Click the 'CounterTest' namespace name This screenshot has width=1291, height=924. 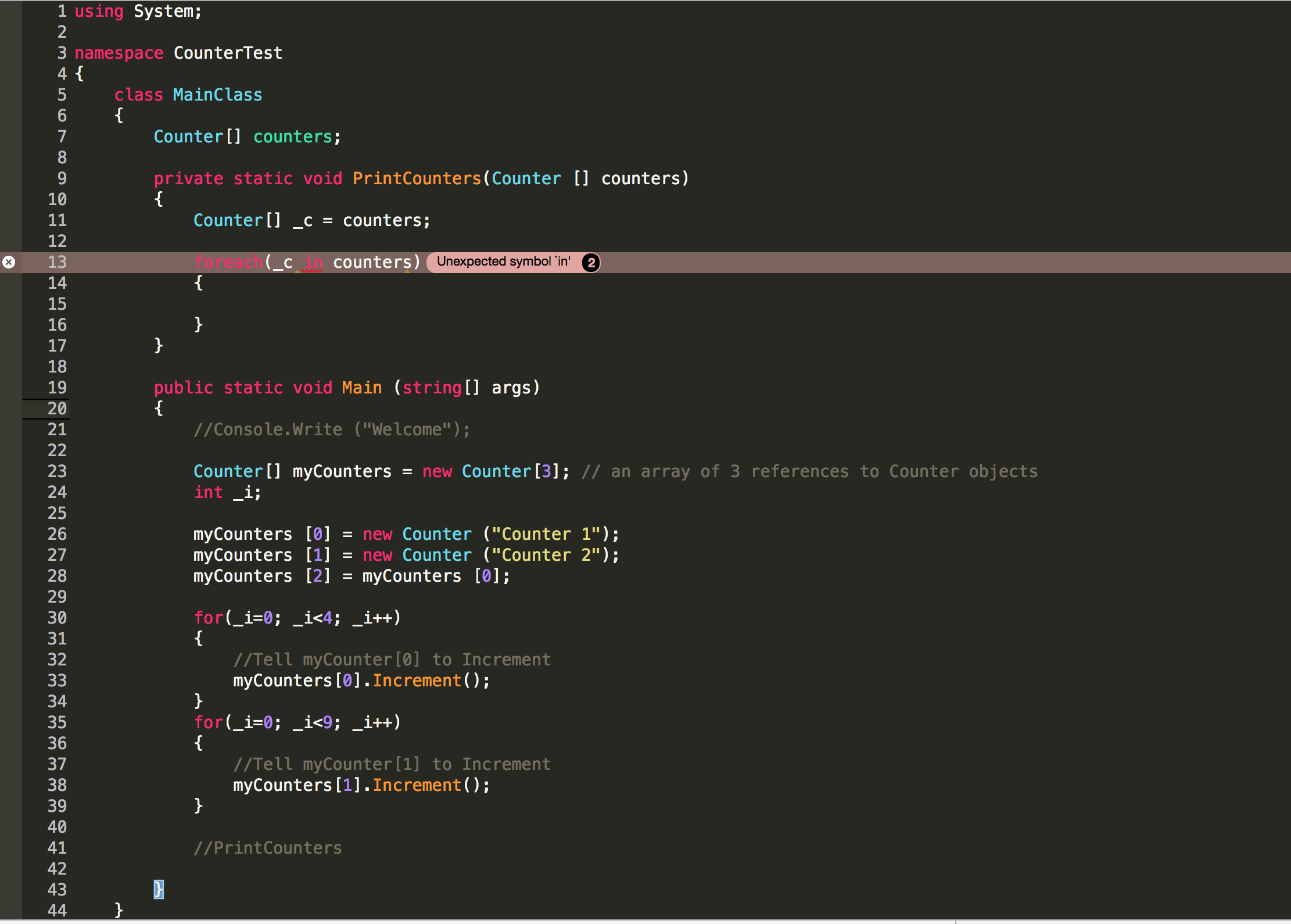(228, 53)
